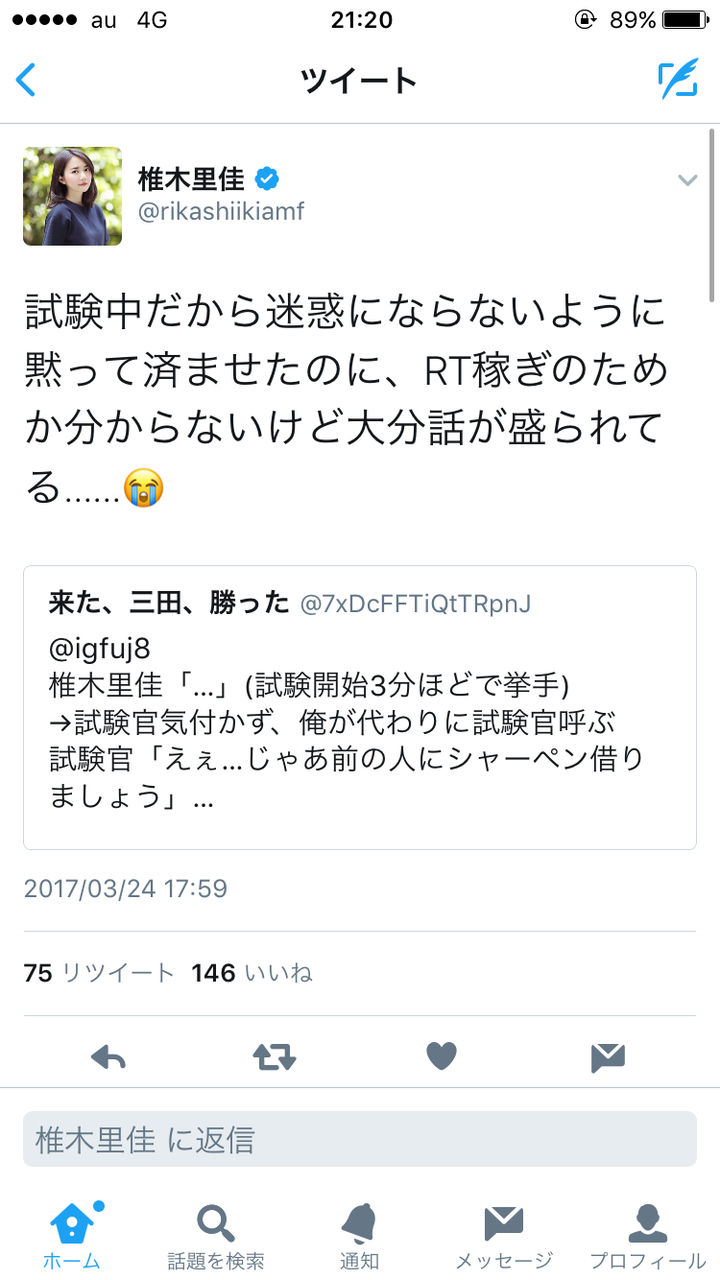
Task: Open the quoted tweet by 来た、三田、勝った
Action: (x=360, y=708)
